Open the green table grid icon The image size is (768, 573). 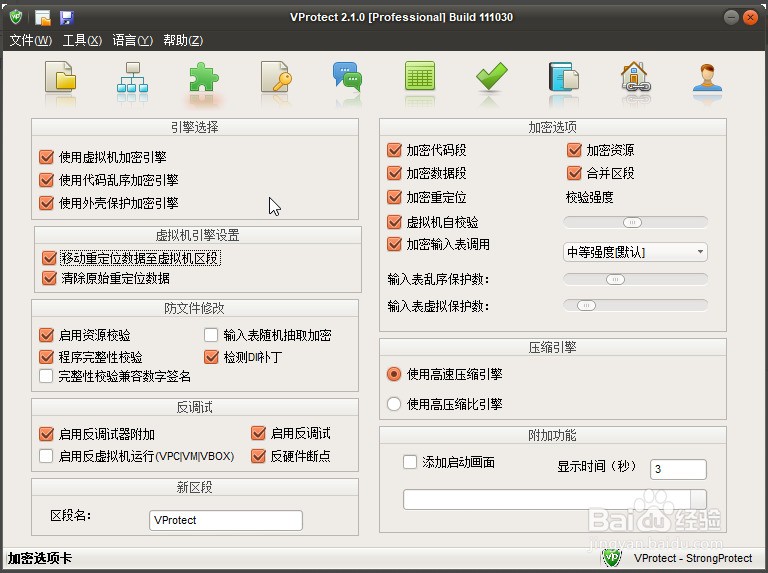point(420,76)
